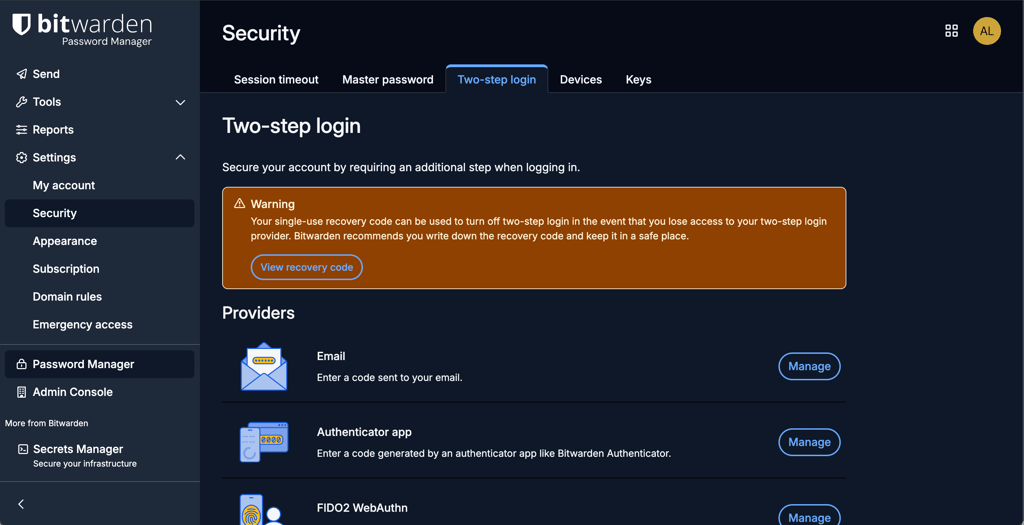The width and height of the screenshot is (1024, 525).
Task: Manage the FIDO2 WebAuthn provider
Action: 809,515
